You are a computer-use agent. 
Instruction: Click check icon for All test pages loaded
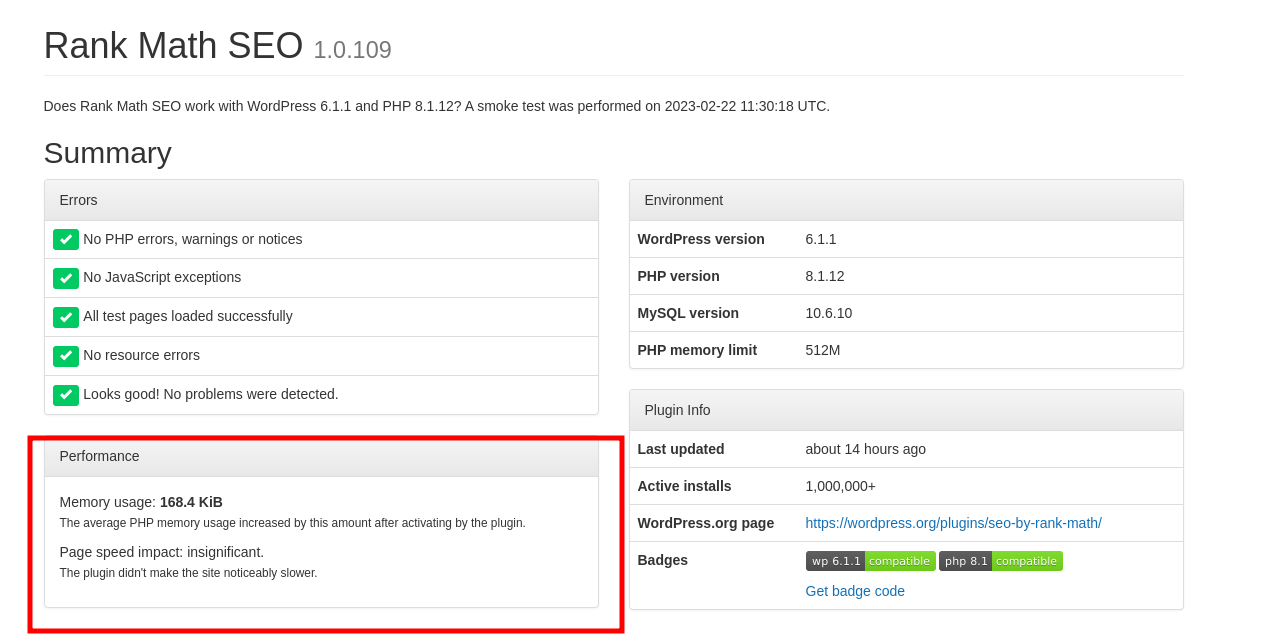(66, 317)
